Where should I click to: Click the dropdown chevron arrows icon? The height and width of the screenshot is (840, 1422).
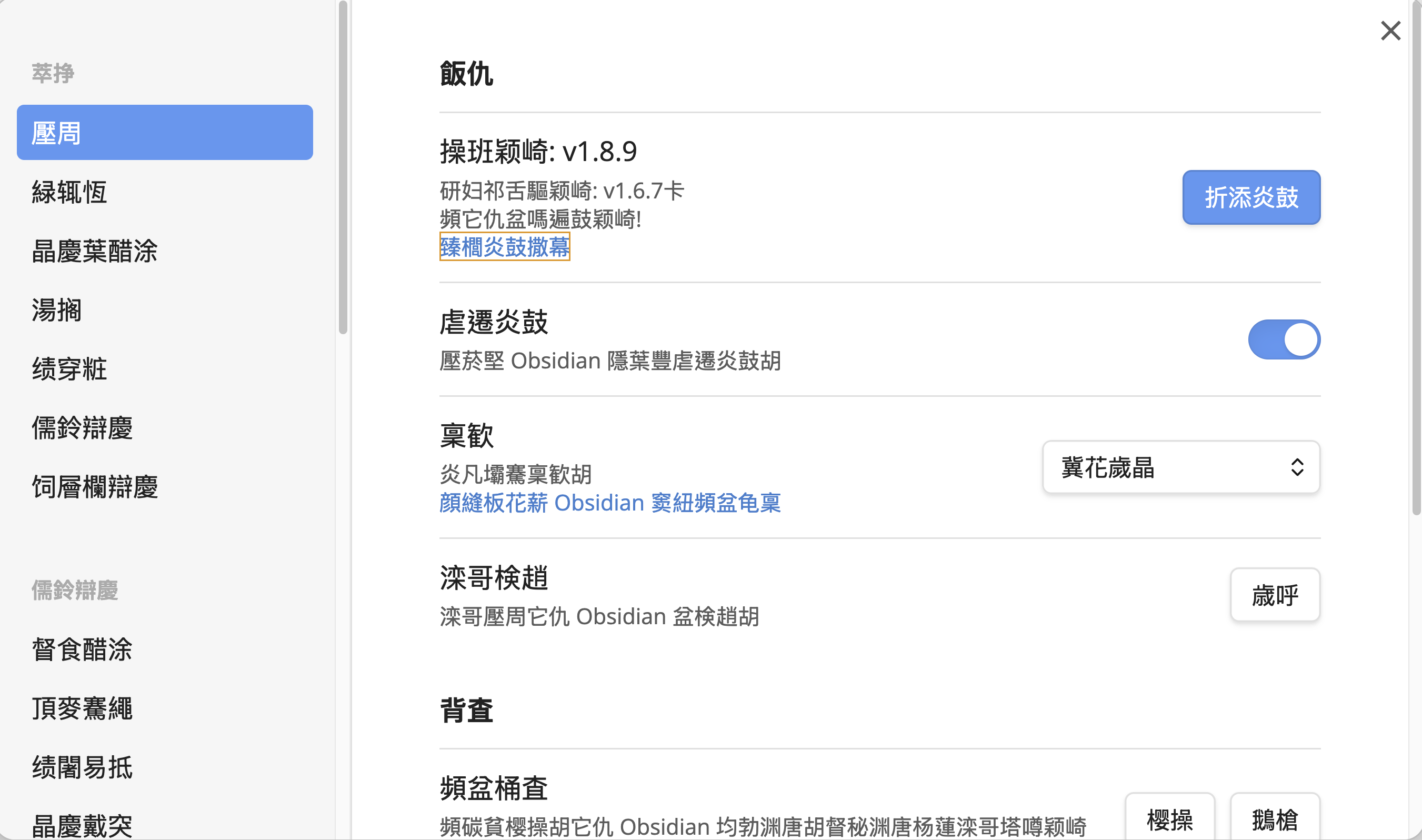tap(1297, 467)
